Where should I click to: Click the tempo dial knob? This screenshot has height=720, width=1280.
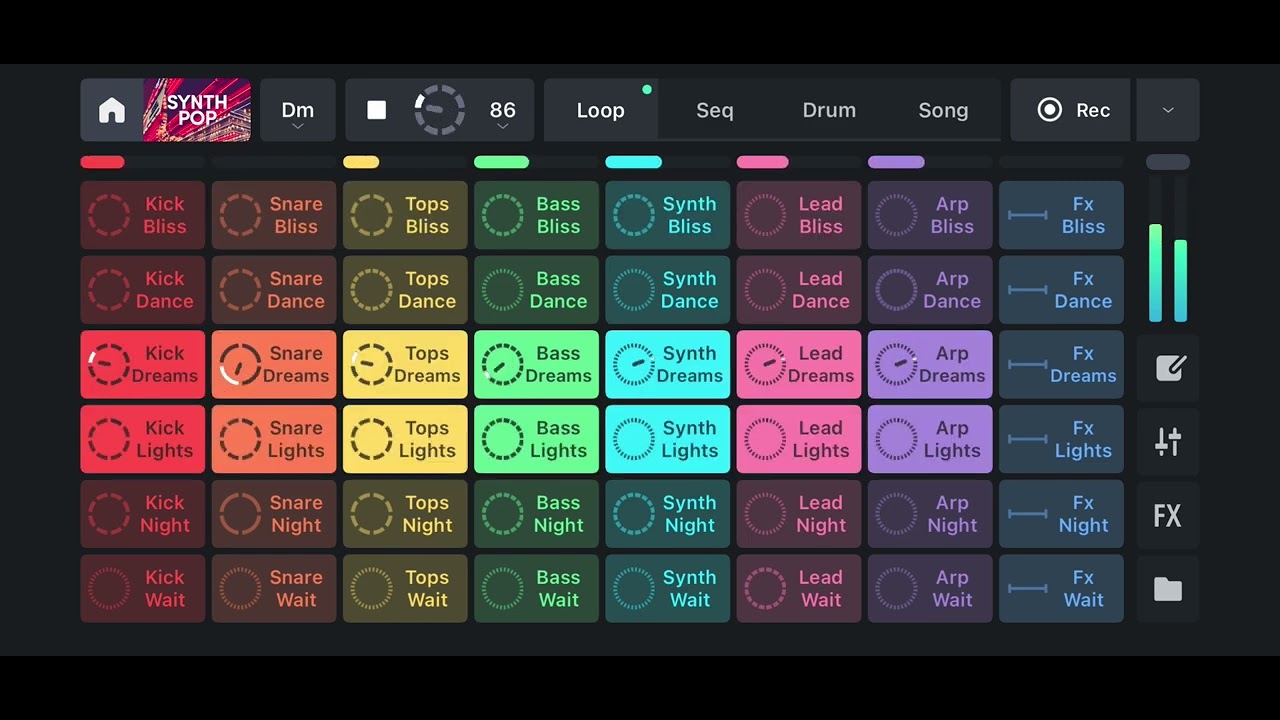(440, 110)
